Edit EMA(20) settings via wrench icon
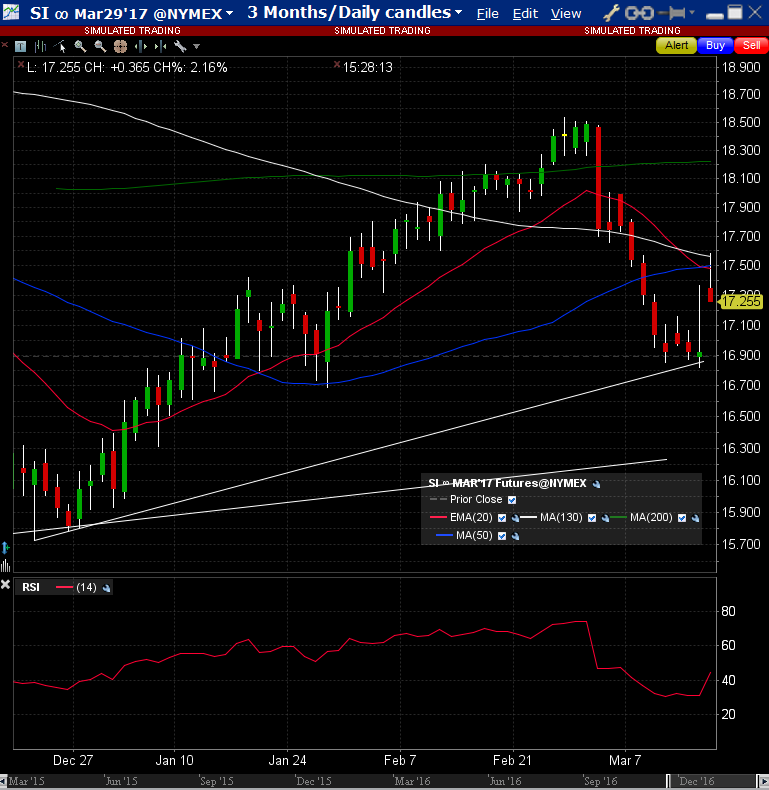This screenshot has height=790, width=769. [516, 518]
